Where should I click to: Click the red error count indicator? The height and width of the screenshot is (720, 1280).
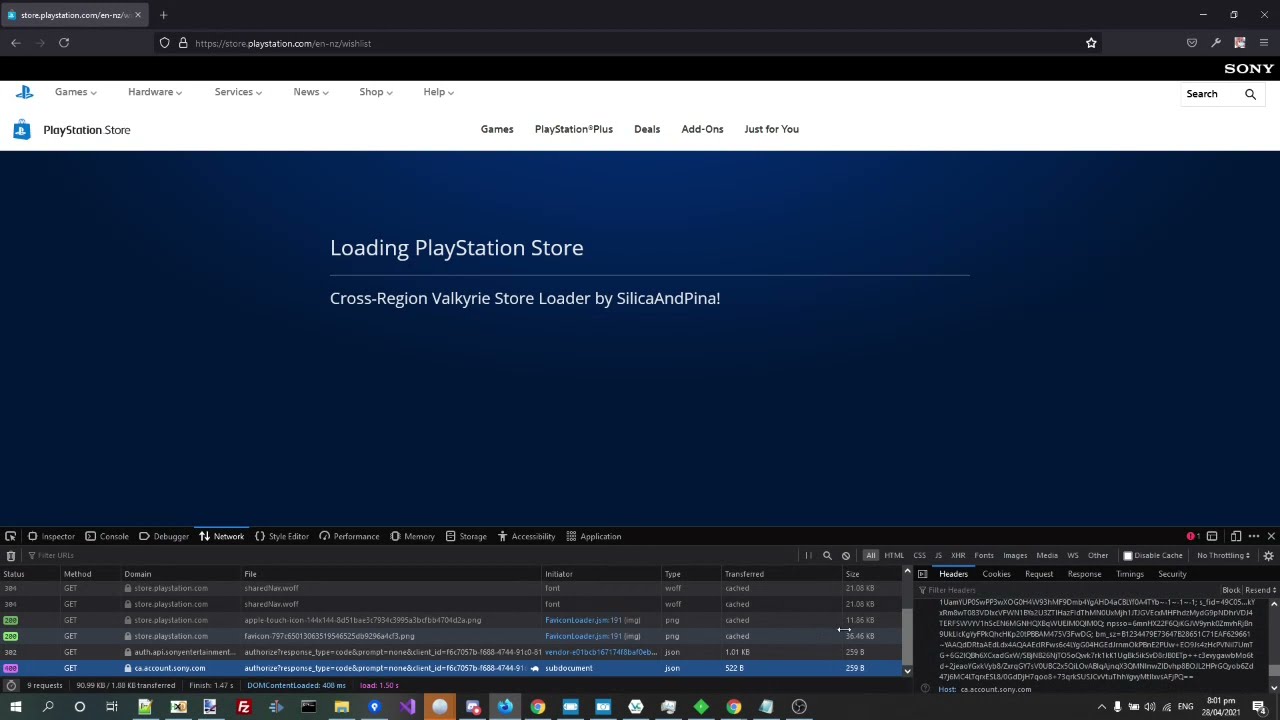coord(1192,536)
